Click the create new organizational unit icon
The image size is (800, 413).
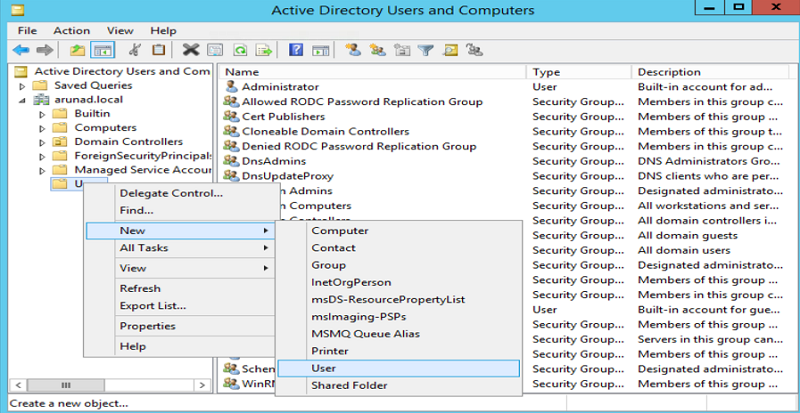(x=403, y=50)
